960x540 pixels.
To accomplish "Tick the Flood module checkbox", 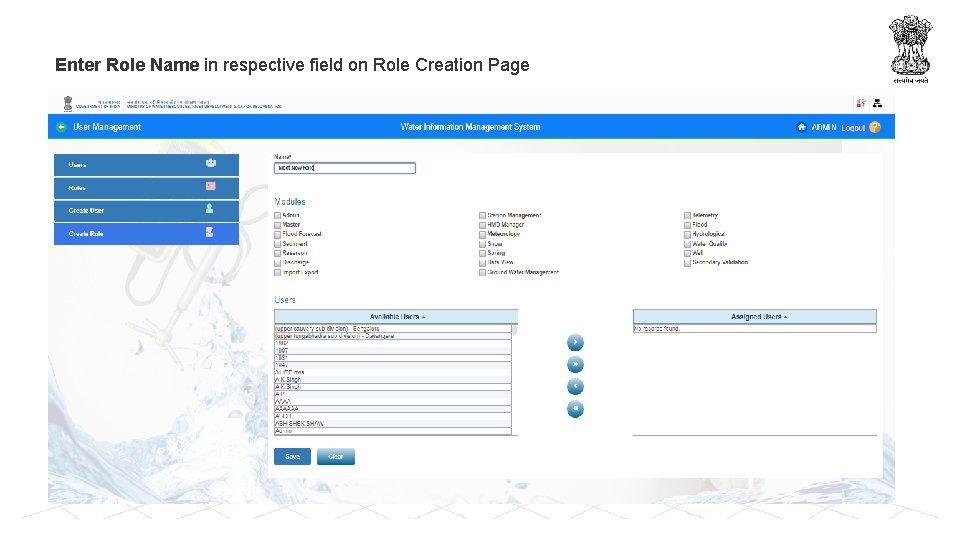I will pyautogui.click(x=688, y=225).
